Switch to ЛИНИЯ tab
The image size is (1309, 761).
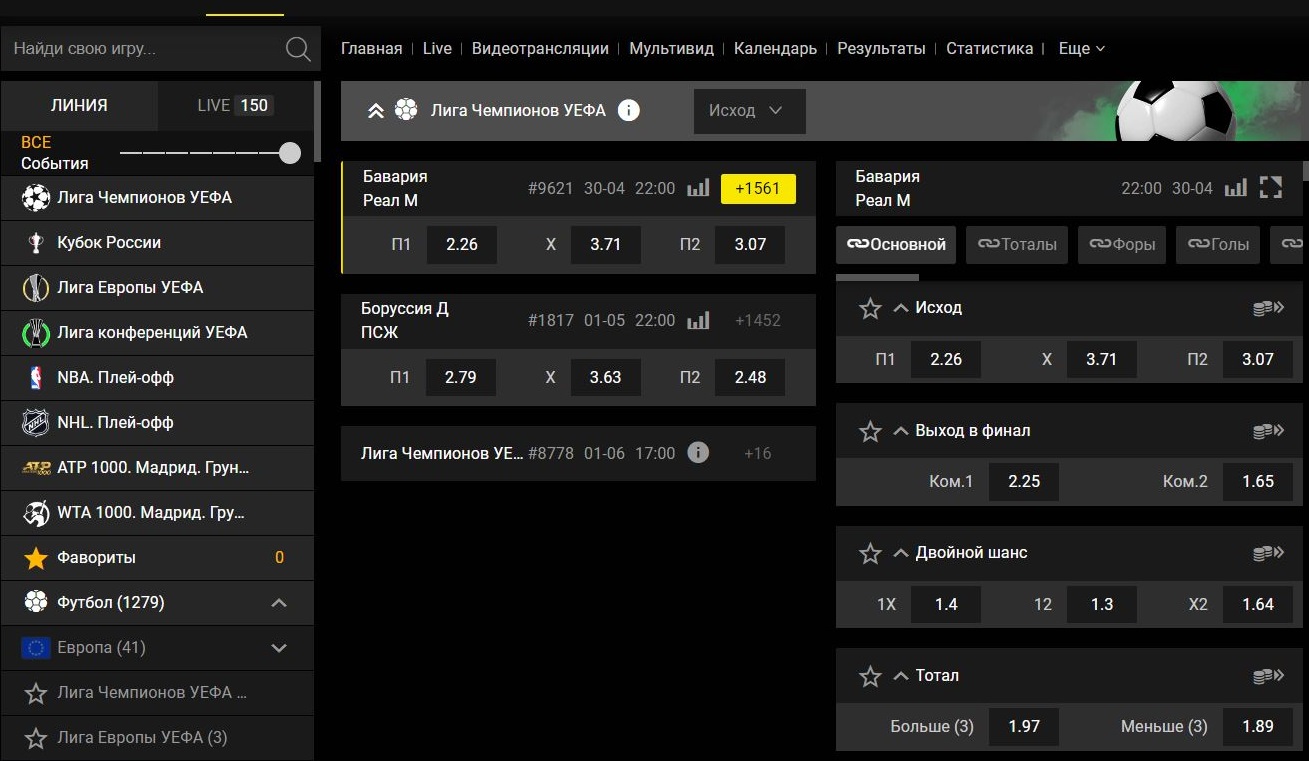[x=79, y=105]
